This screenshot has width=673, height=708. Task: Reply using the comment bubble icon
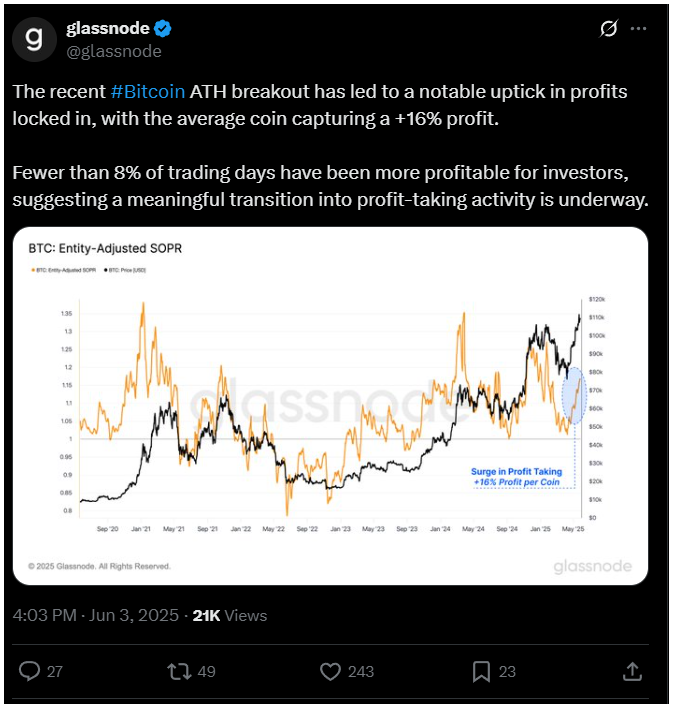coord(29,671)
